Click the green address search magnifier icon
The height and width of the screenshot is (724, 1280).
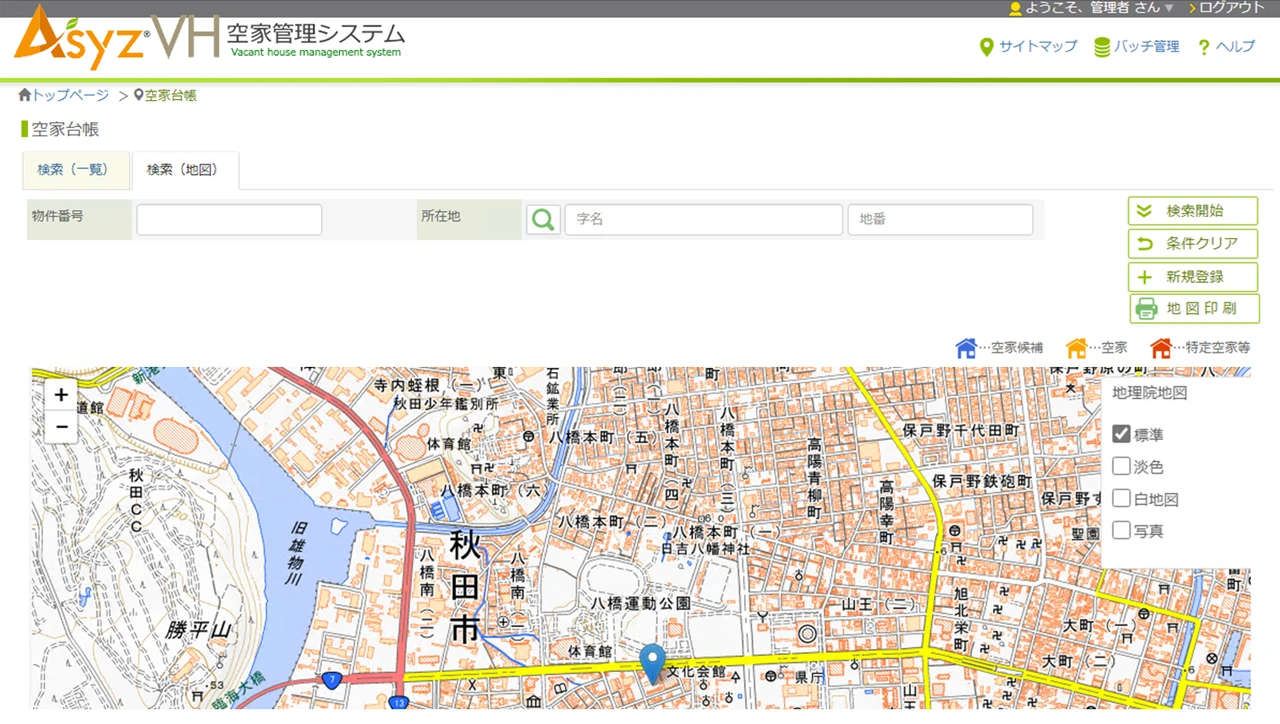543,220
